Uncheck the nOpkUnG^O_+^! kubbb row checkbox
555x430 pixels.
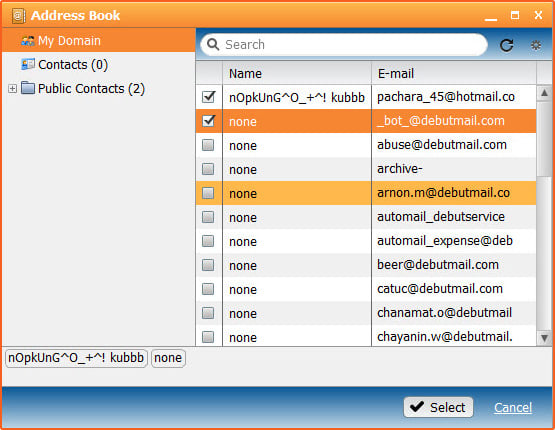pos(208,97)
